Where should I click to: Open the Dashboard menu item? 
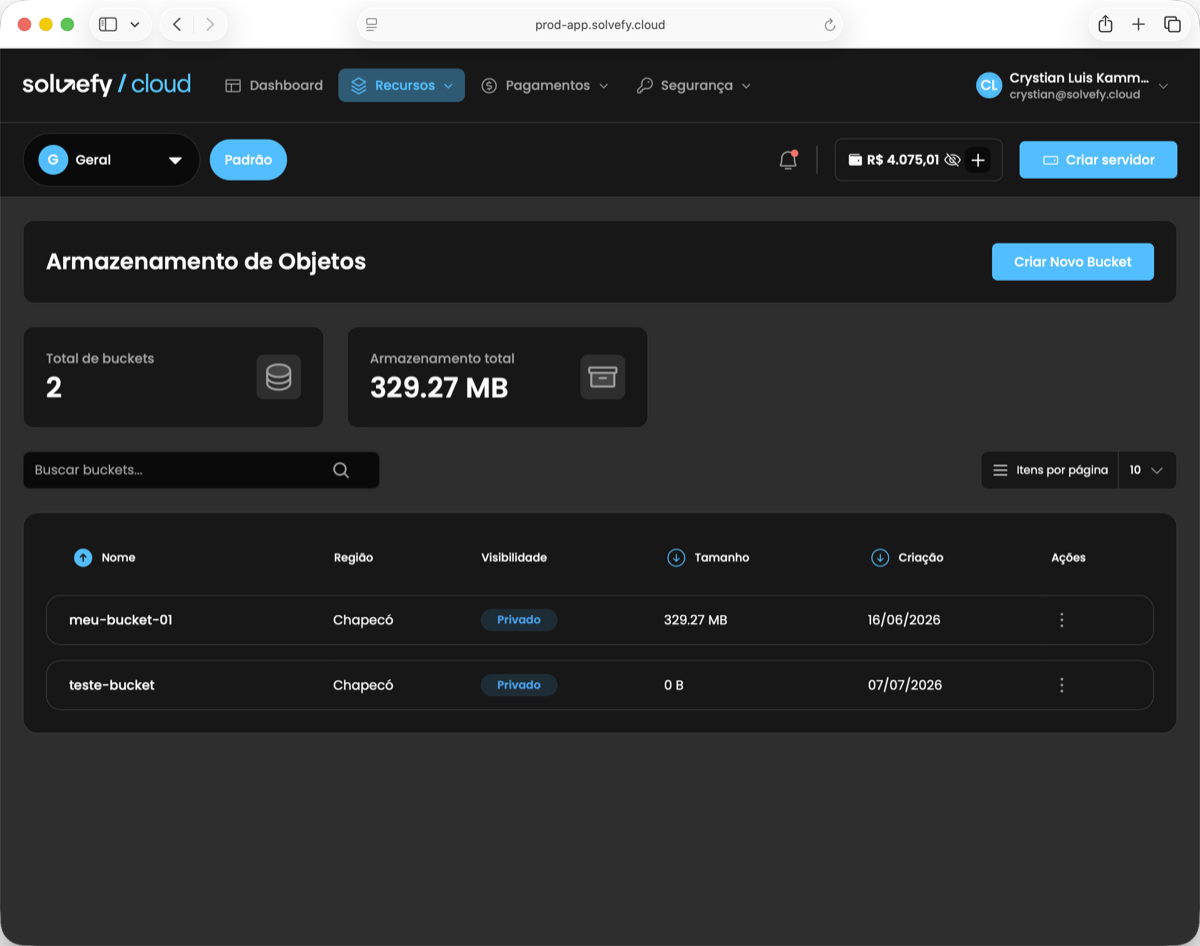274,86
